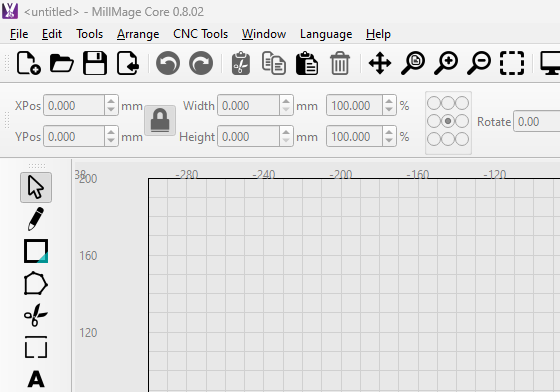Open the Edit menu
This screenshot has width=560, height=392.
pyautogui.click(x=52, y=34)
